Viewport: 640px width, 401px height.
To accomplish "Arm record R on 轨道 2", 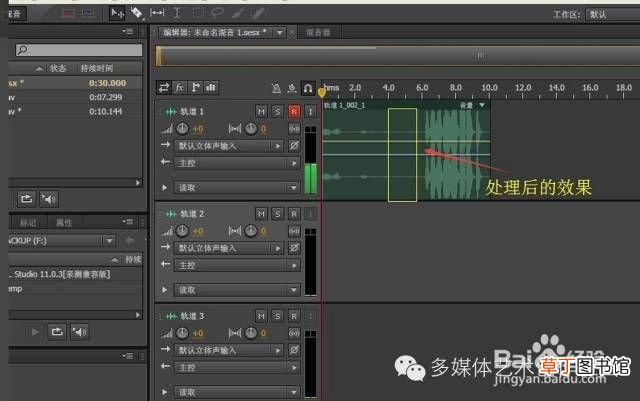I will point(294,214).
